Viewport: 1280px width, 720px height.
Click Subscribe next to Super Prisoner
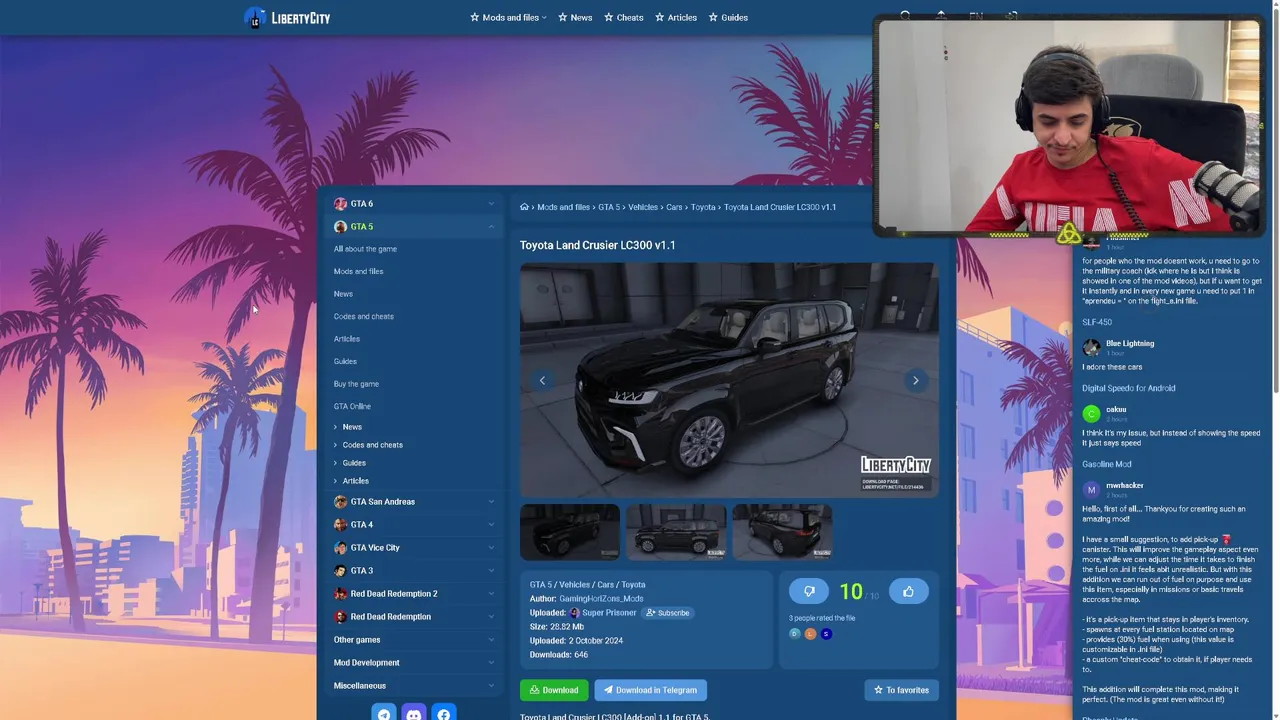tap(667, 613)
